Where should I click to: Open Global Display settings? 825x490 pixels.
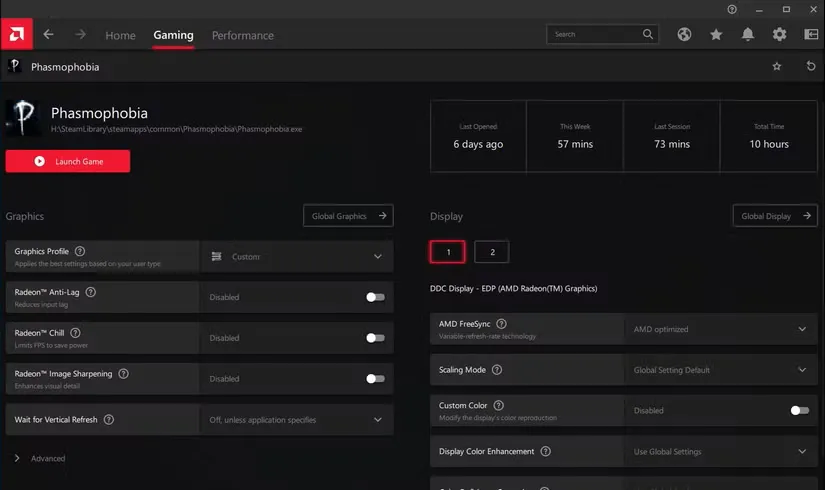point(775,216)
